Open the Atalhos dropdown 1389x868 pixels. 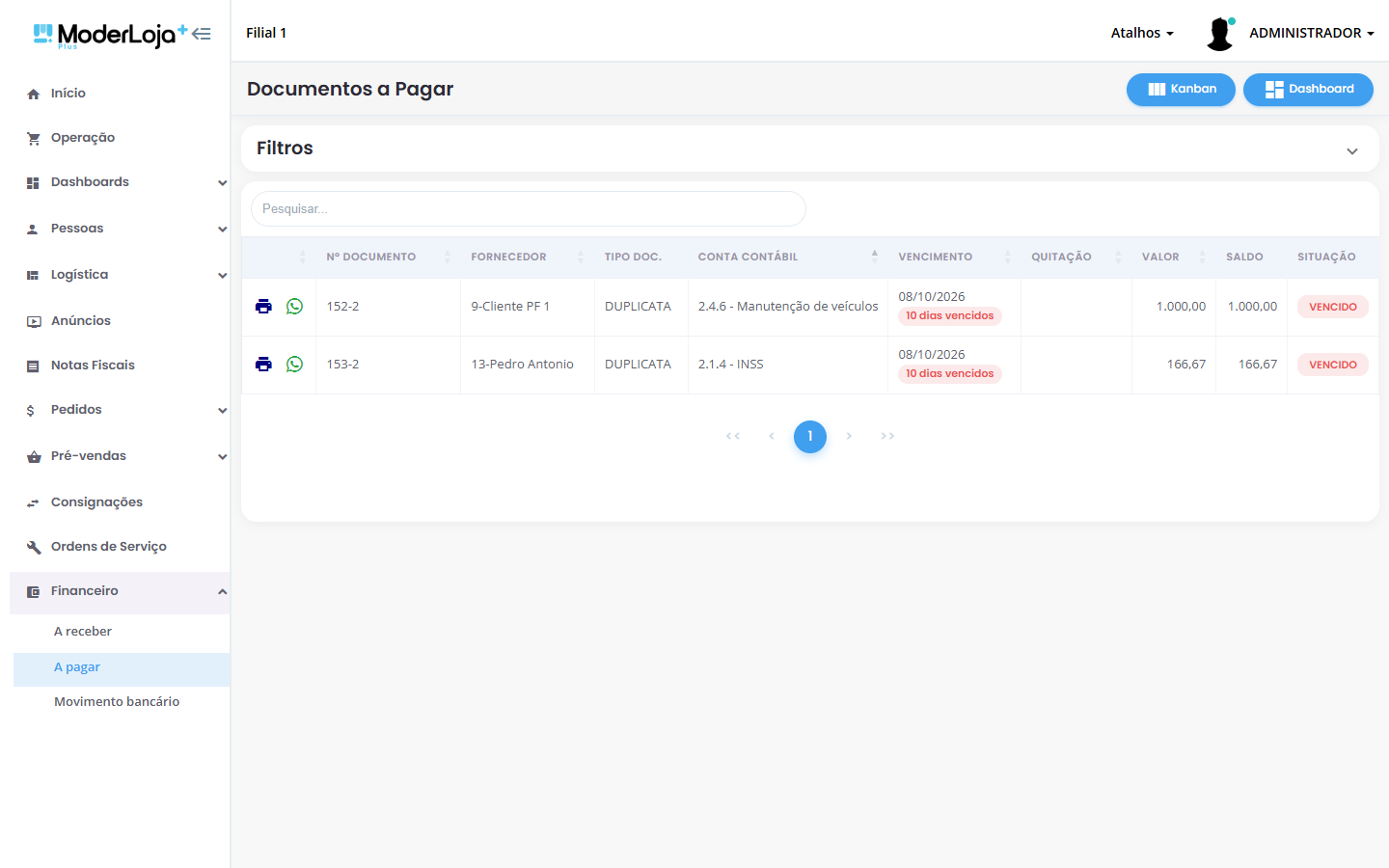coord(1142,33)
